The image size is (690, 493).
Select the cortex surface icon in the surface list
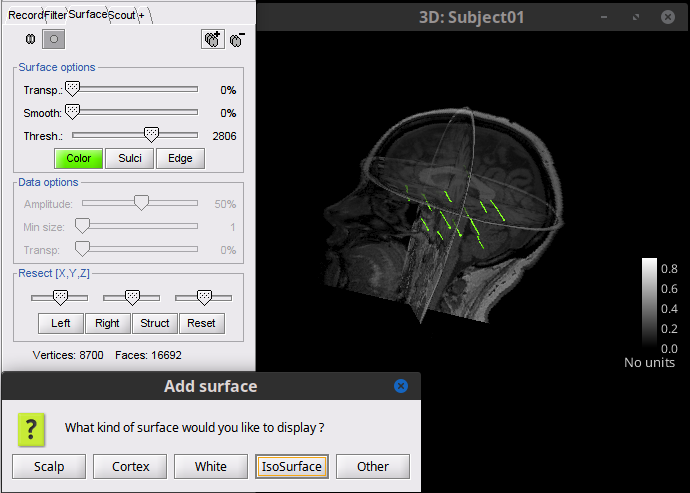click(x=30, y=38)
